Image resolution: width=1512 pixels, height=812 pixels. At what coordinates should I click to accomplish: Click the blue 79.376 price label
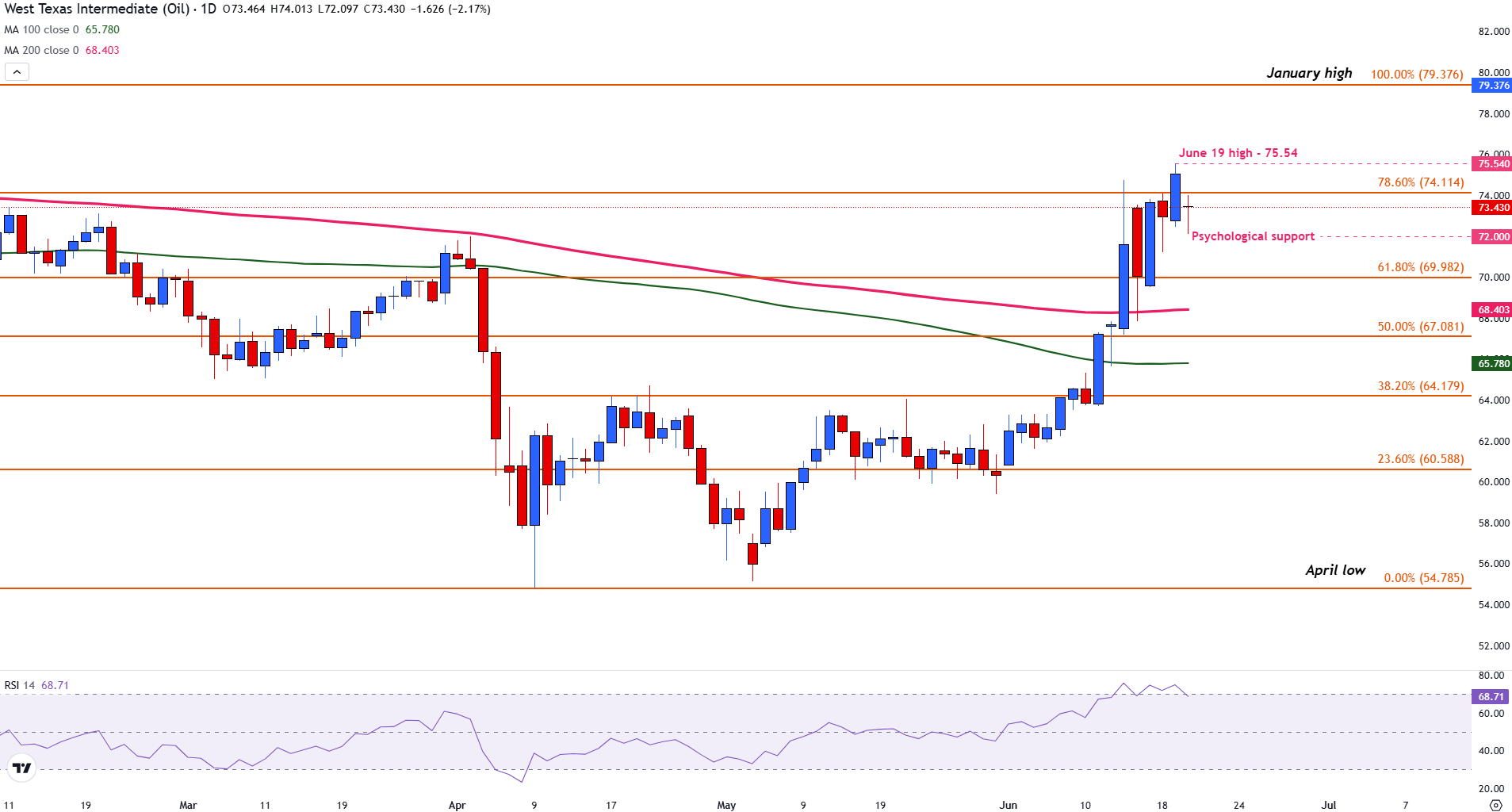coord(1491,86)
